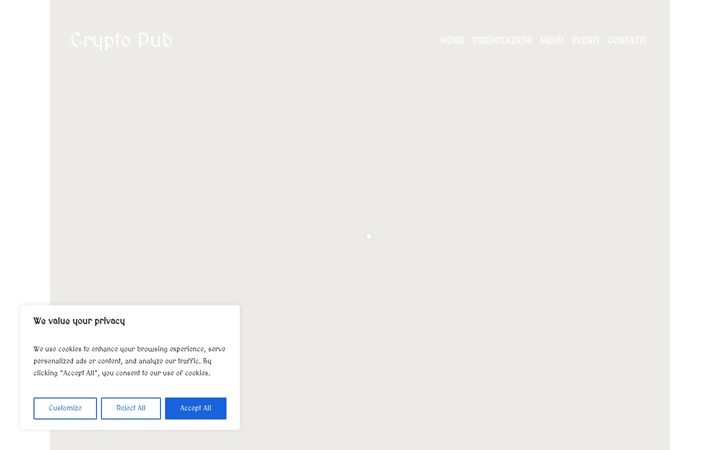Click the Customize cookie button
This screenshot has height=450, width=720.
(x=65, y=408)
